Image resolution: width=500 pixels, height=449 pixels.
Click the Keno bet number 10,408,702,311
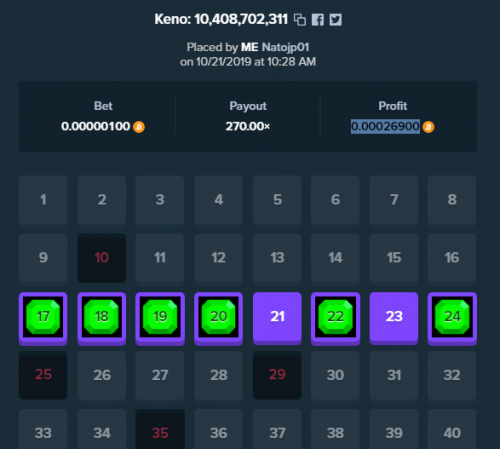click(241, 19)
